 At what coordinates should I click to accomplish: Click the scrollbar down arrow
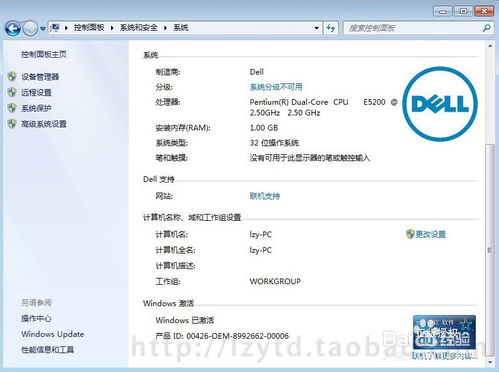[x=490, y=362]
